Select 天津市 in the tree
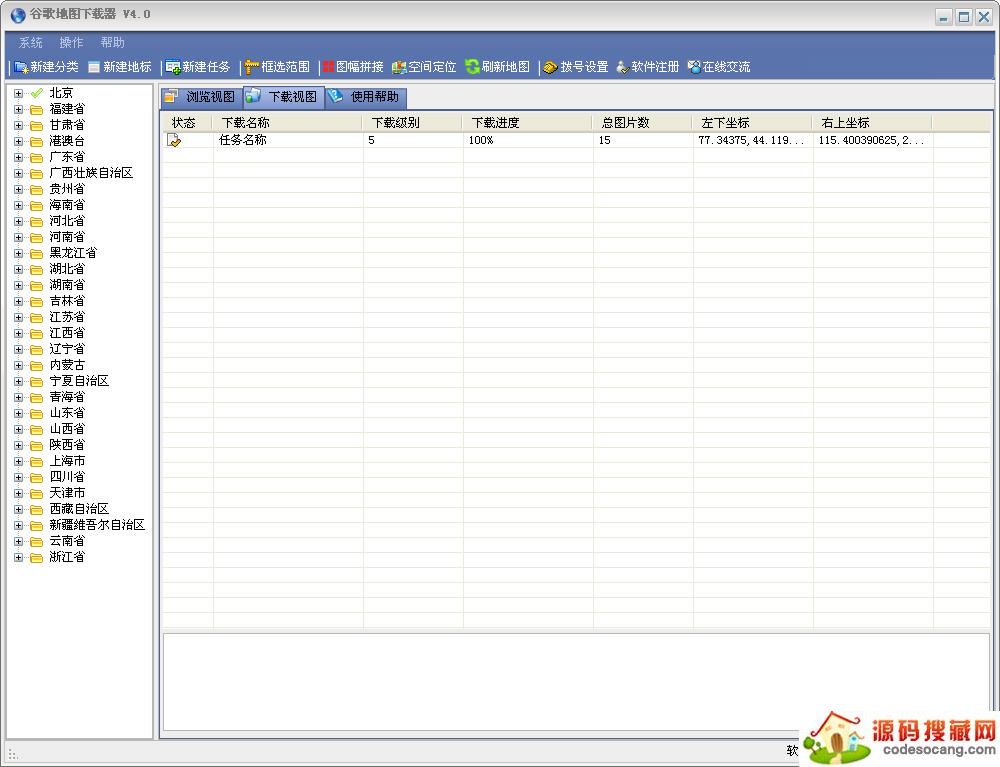This screenshot has width=1000, height=767. click(x=67, y=493)
